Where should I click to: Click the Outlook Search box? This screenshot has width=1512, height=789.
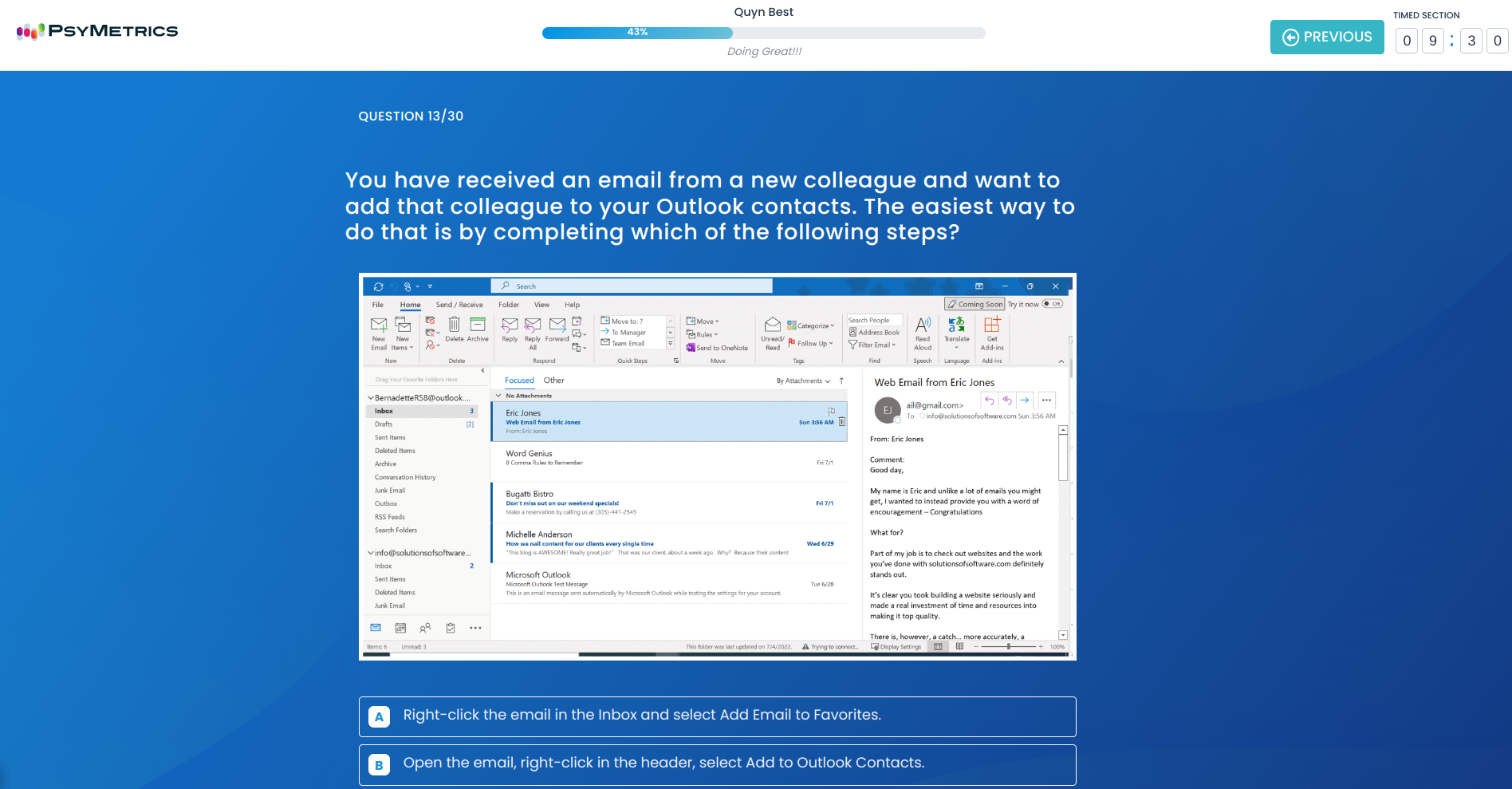click(632, 286)
